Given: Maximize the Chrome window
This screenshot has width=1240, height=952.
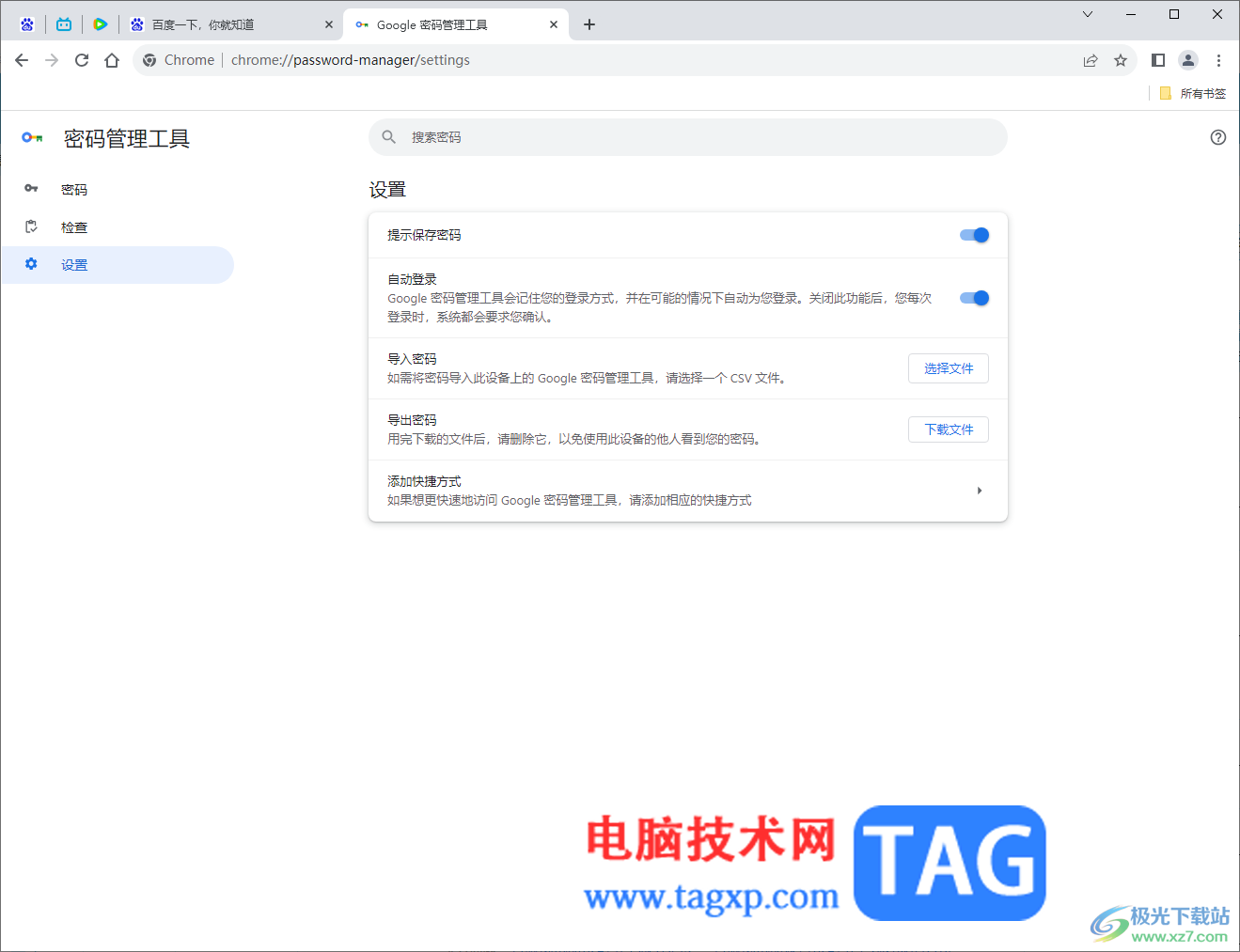Looking at the screenshot, I should point(1174,14).
